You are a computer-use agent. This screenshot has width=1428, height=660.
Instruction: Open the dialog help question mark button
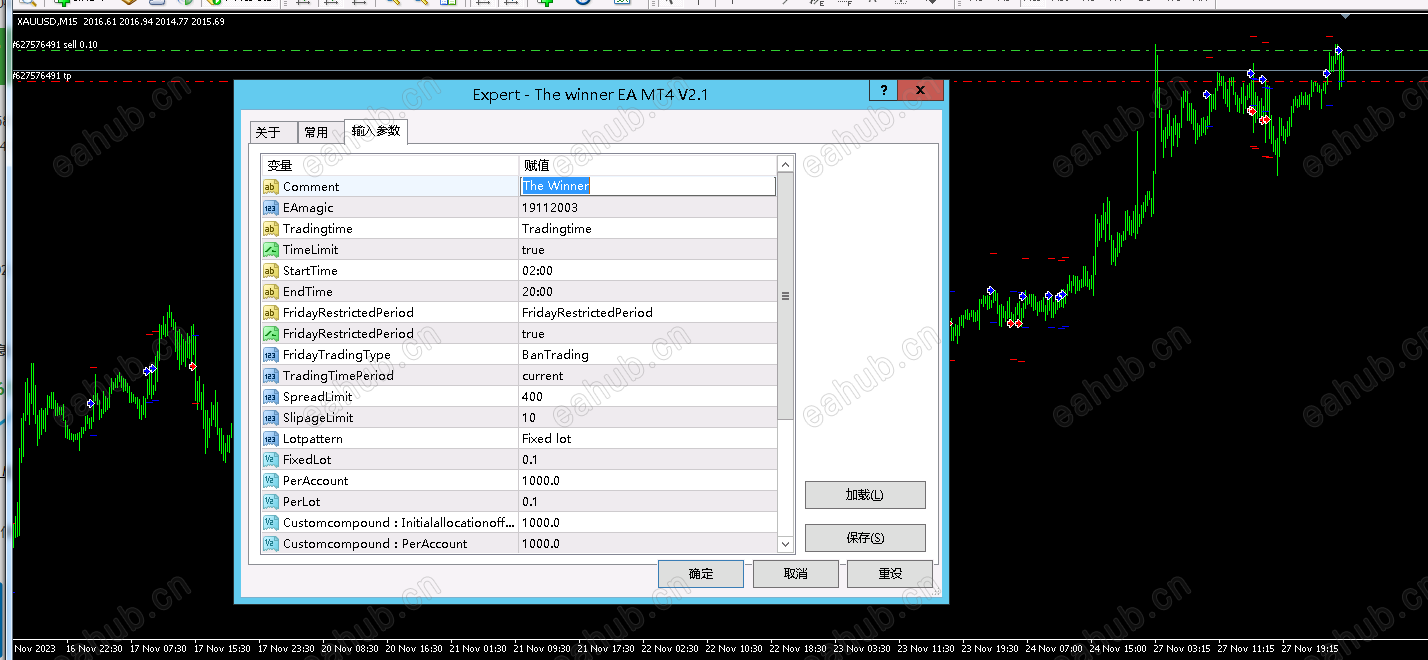pos(882,91)
